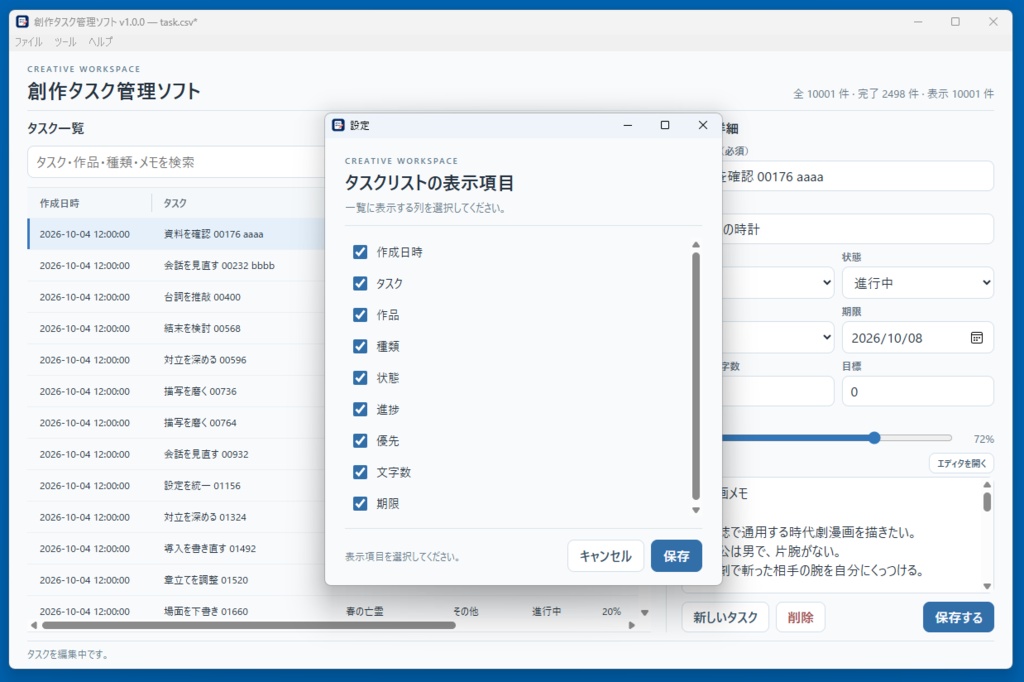The image size is (1024, 682).
Task: Select row 会話を見直す 00932
Action: pos(176,453)
